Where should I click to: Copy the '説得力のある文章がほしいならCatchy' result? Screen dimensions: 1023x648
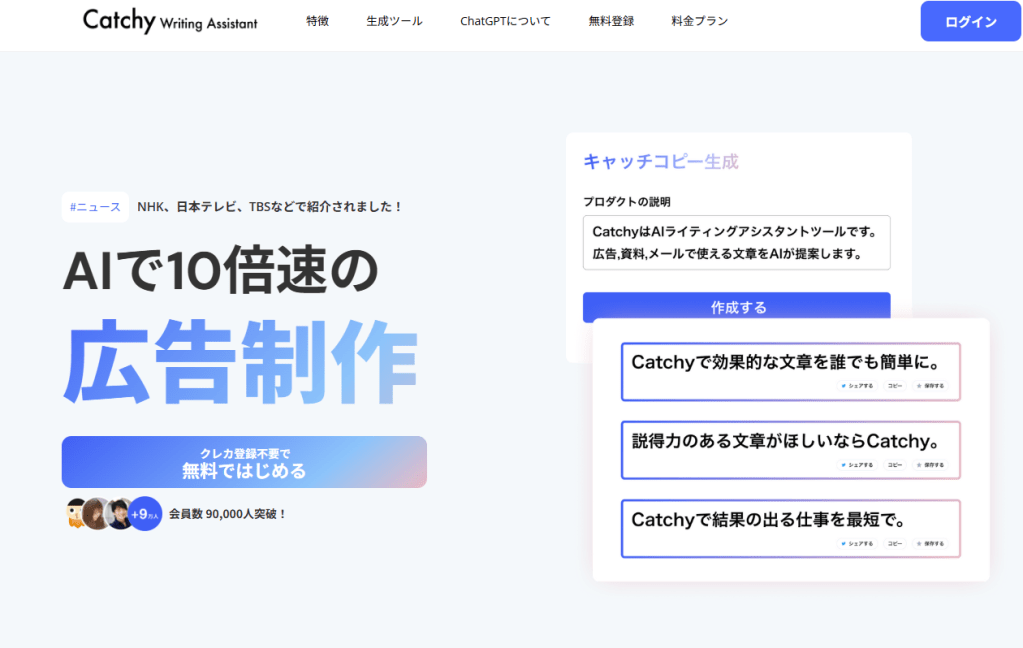(894, 465)
